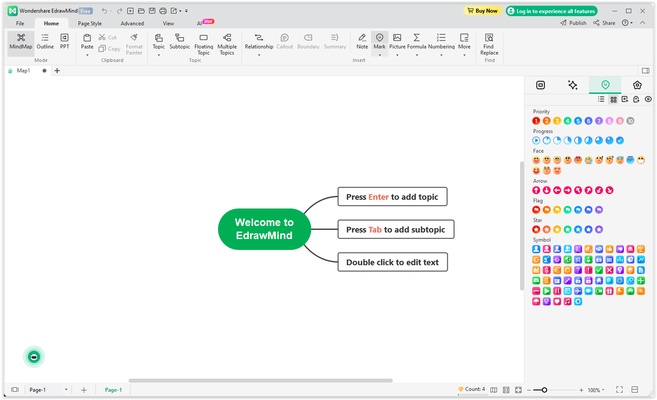Insert a Subtopic

[x=179, y=41]
